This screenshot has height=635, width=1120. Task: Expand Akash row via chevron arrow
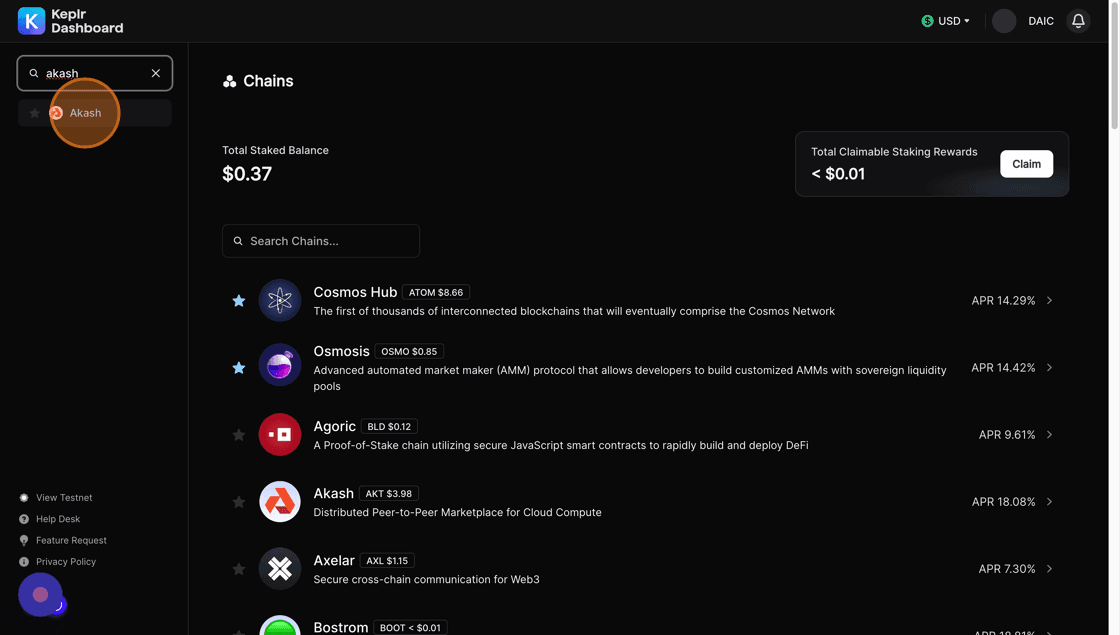[x=1049, y=502]
